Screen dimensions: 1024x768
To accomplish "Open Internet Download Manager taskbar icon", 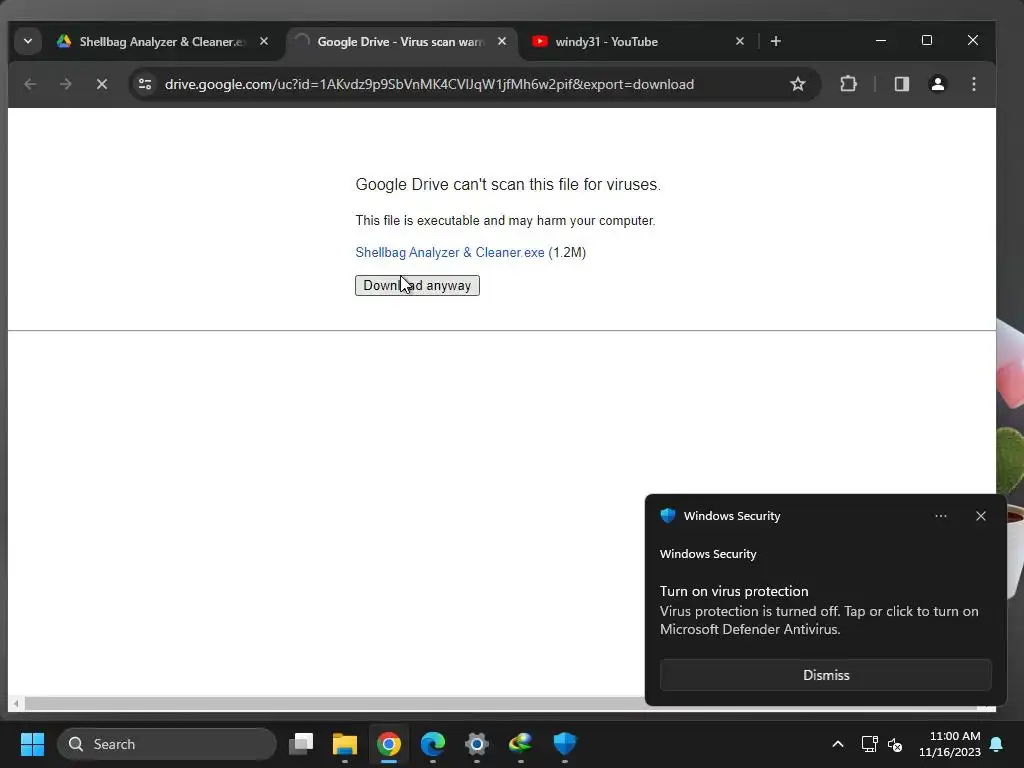I will [x=520, y=744].
